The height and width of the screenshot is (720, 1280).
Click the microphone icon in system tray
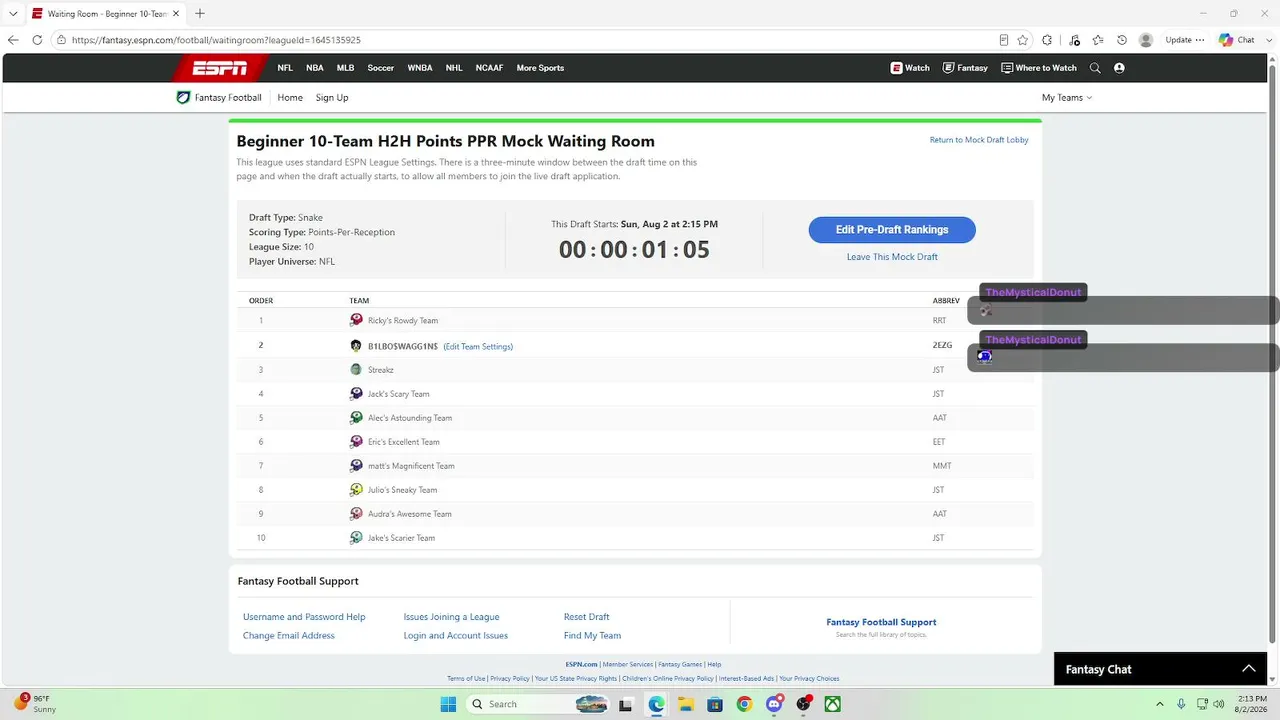pyautogui.click(x=1181, y=704)
